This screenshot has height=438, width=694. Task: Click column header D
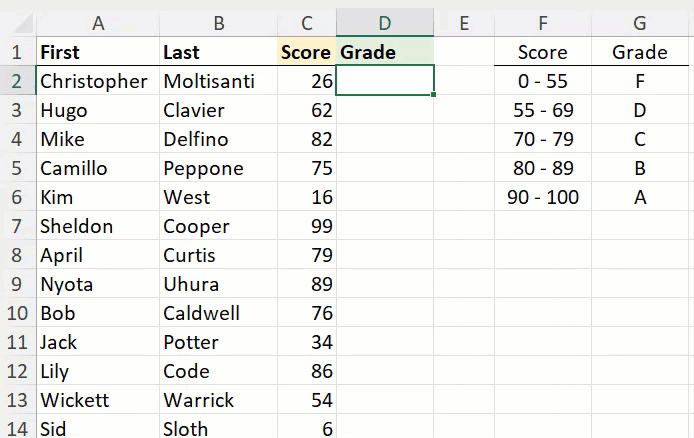point(385,22)
